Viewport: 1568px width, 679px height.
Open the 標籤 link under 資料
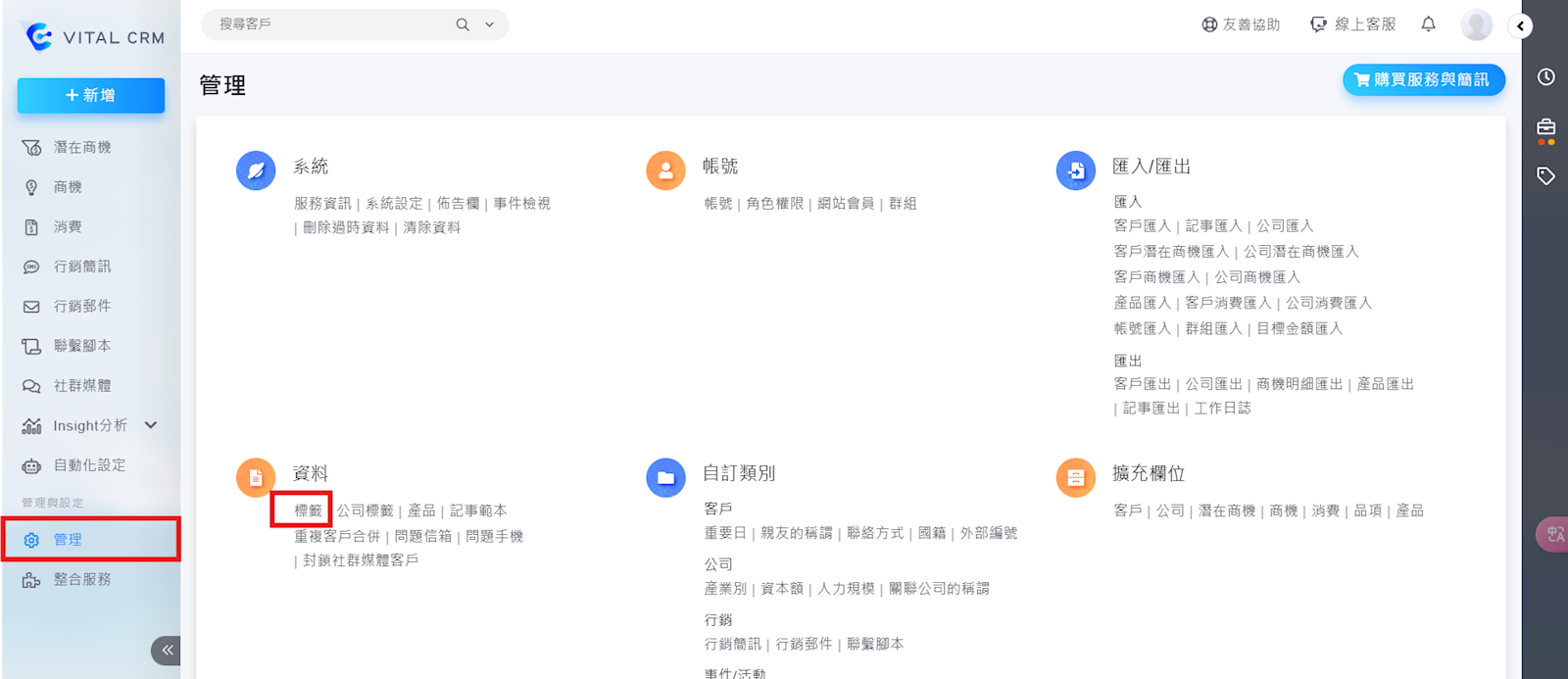pyautogui.click(x=308, y=510)
